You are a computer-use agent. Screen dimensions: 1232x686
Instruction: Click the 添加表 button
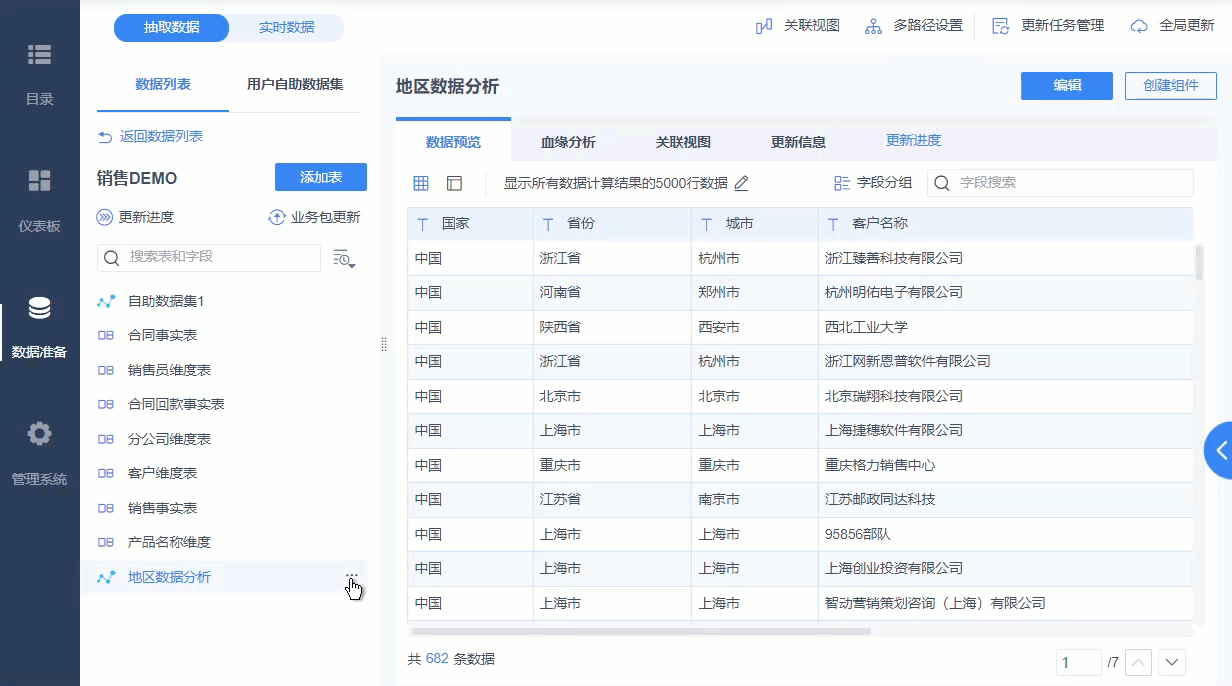pos(320,177)
